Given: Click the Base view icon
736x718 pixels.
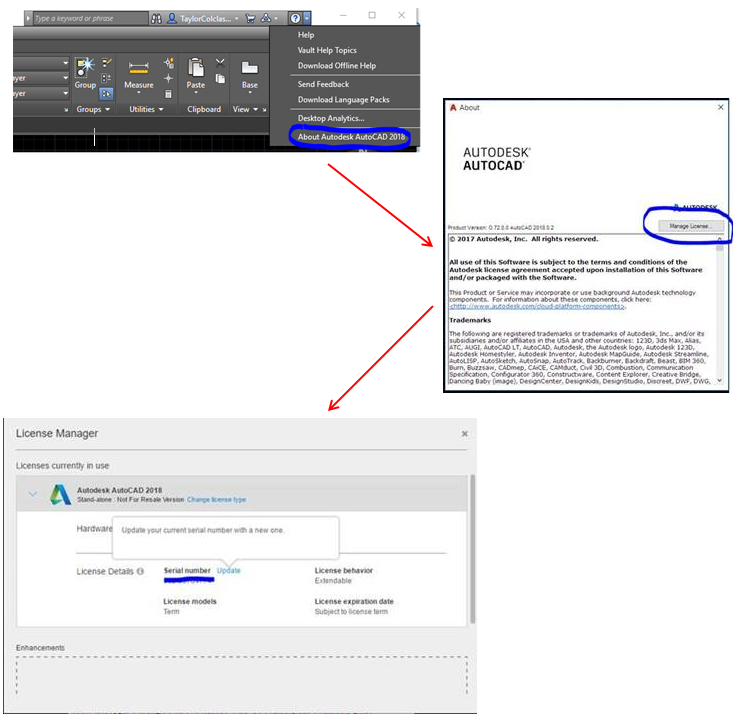Looking at the screenshot, I should point(249,68).
